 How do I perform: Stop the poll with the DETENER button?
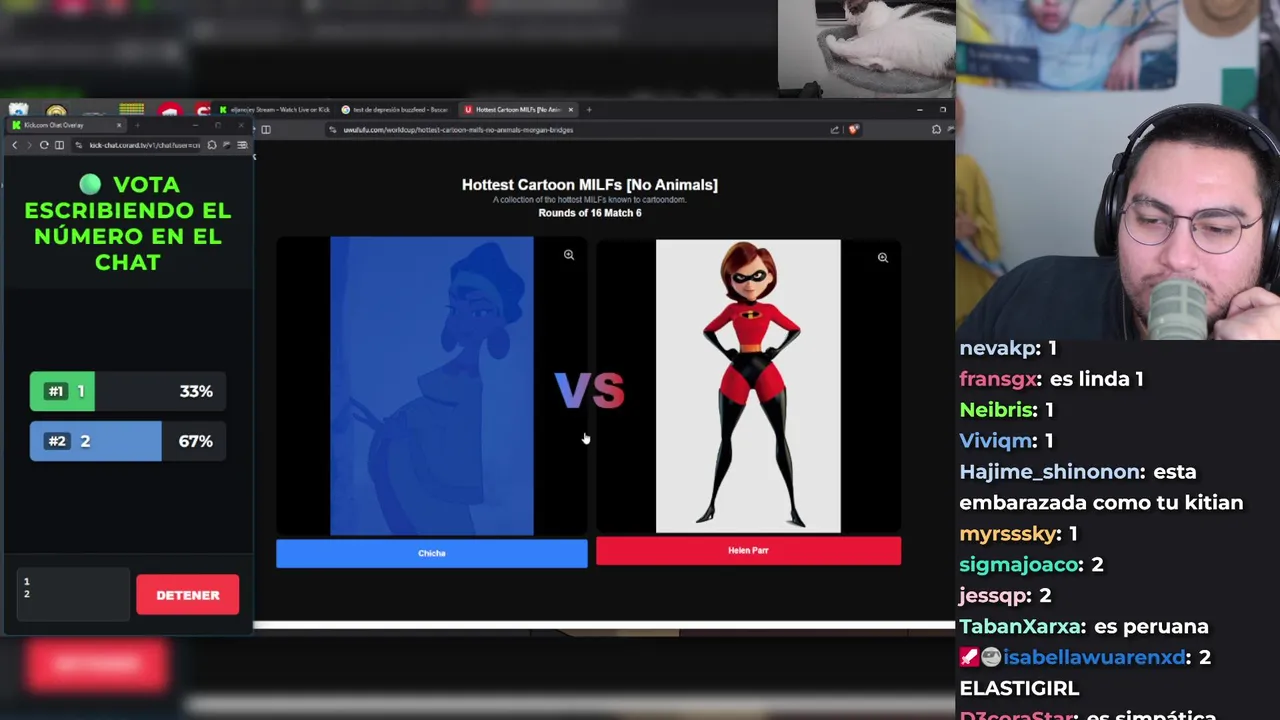click(x=188, y=595)
